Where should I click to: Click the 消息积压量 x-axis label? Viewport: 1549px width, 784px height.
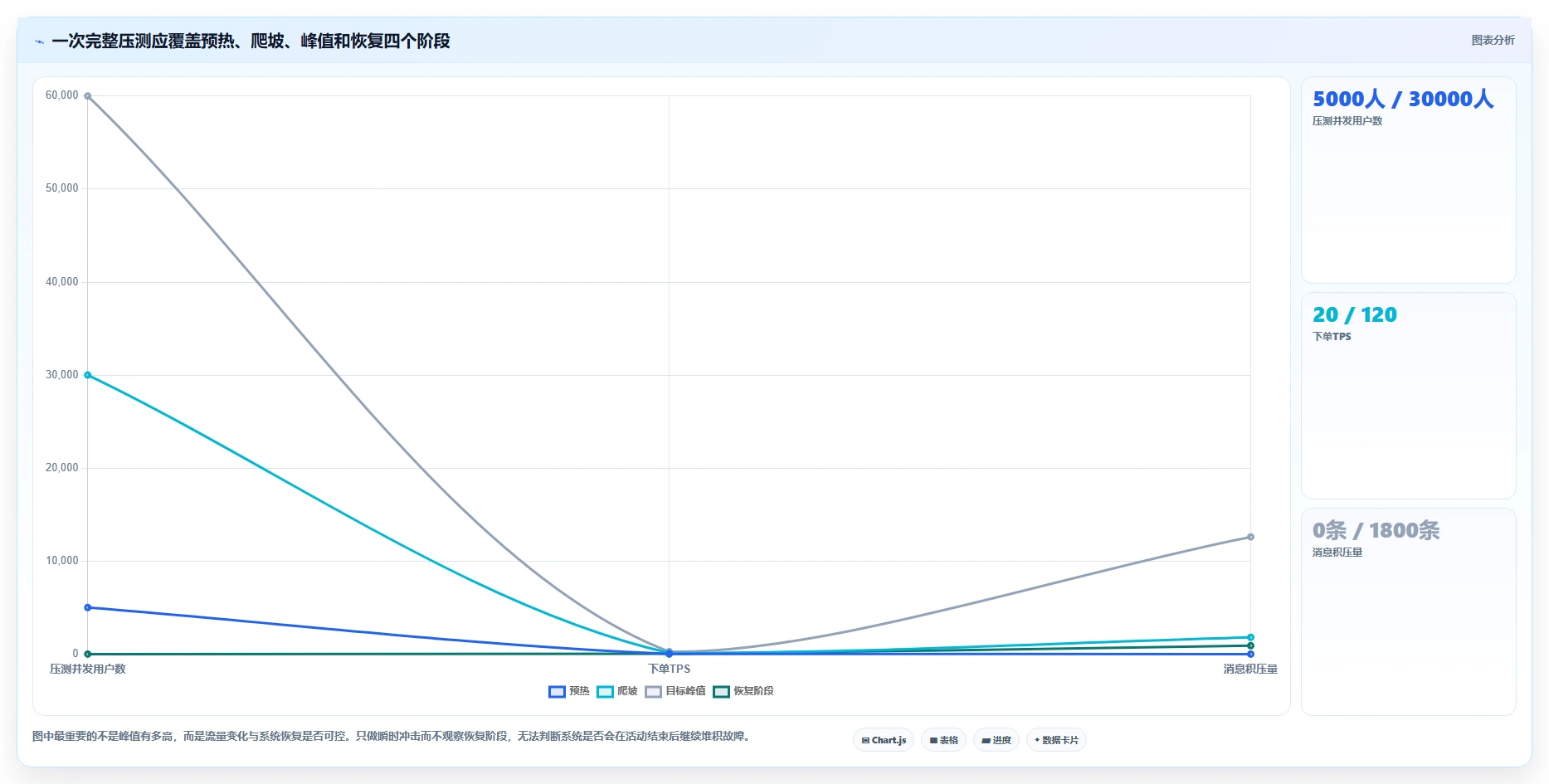pos(1250,669)
